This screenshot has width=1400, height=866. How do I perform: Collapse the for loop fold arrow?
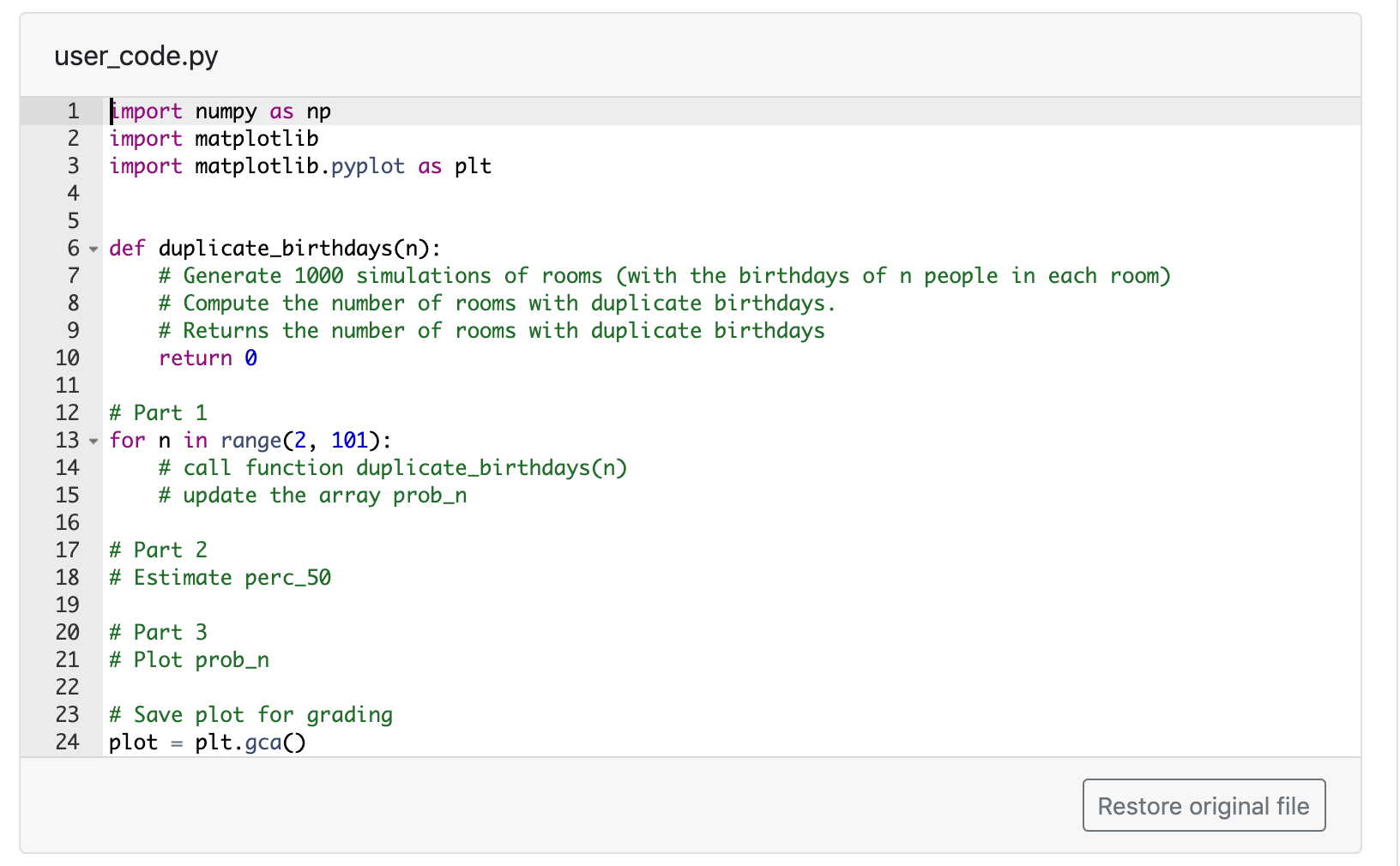coord(94,441)
